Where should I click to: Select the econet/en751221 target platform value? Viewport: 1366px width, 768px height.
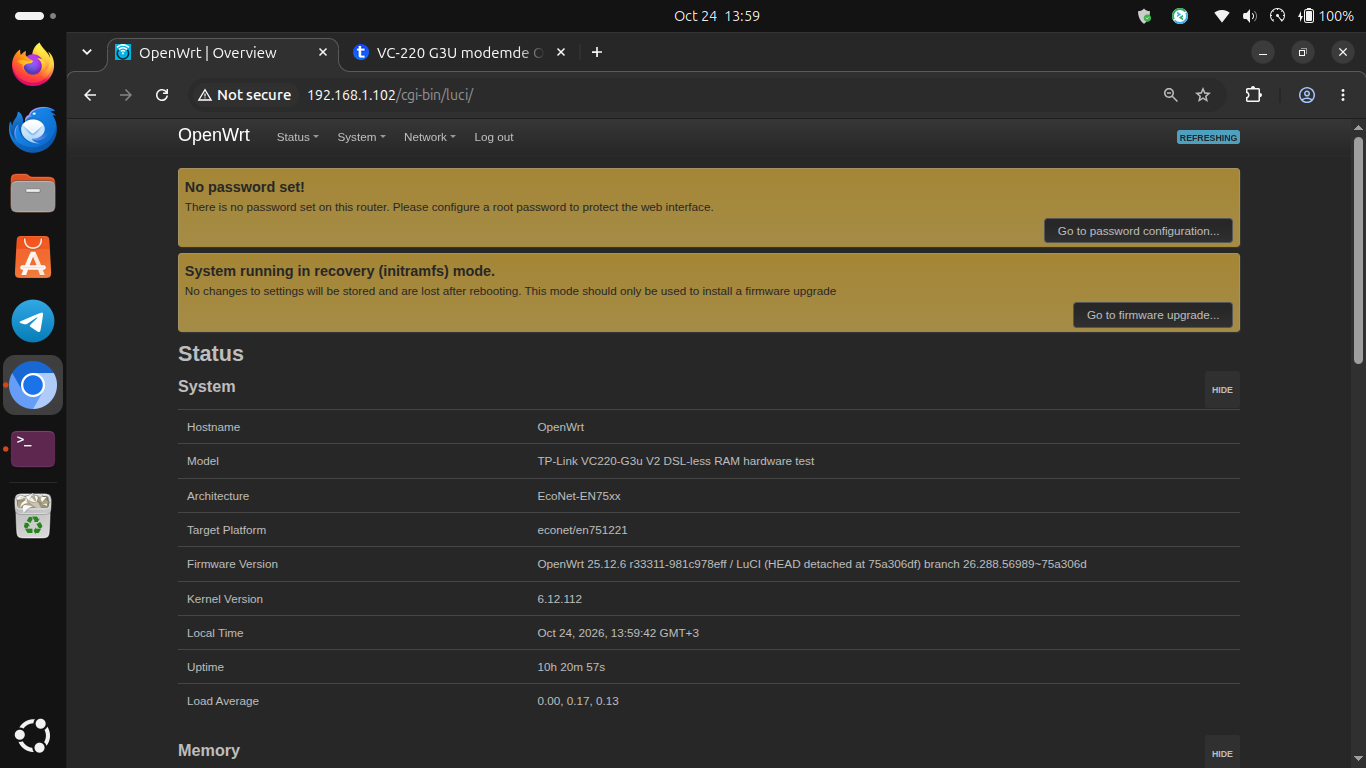(582, 530)
